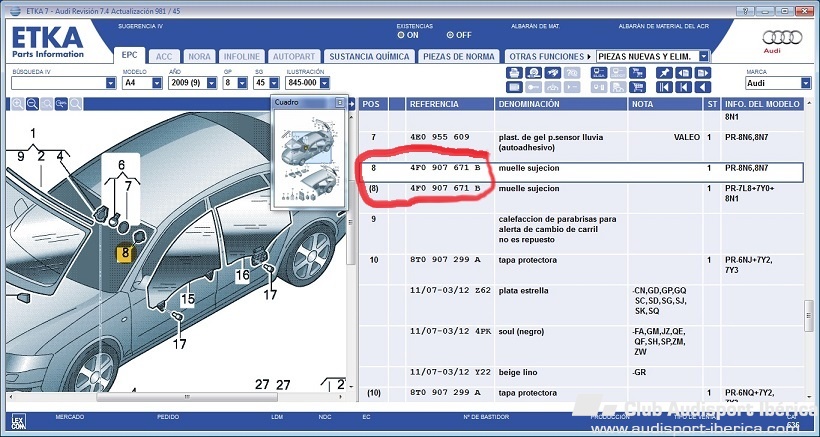Select the Existencias OFF radio button

(x=450, y=35)
